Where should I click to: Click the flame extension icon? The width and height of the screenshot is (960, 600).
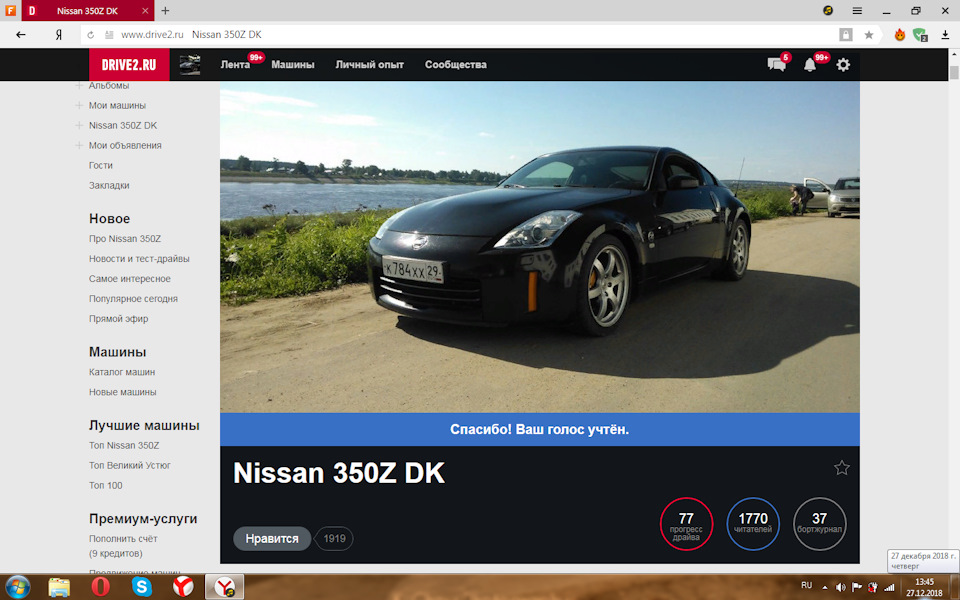(x=899, y=35)
